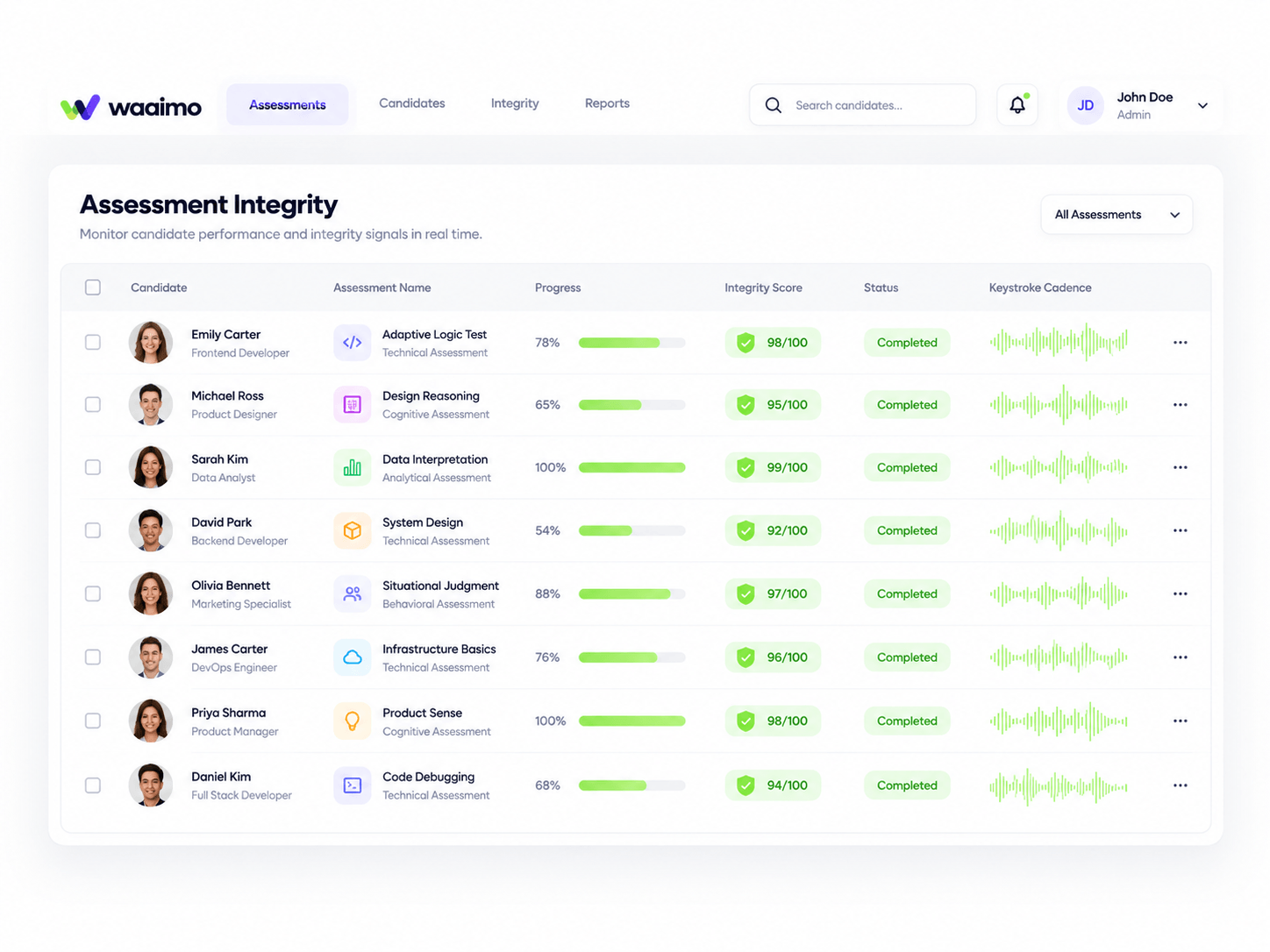Click the System Design cube icon
The image size is (1270, 952).
coord(352,531)
